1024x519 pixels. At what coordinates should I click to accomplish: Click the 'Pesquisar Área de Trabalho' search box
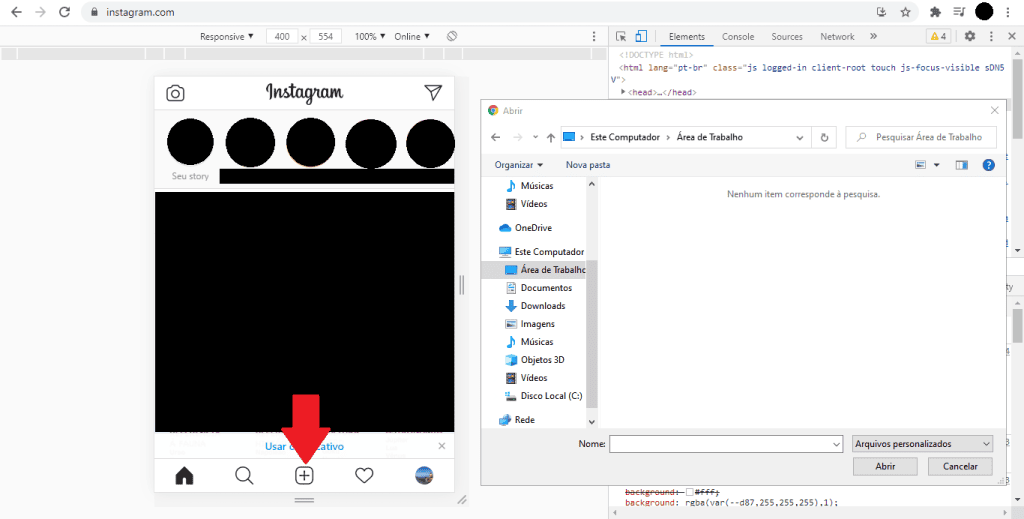pyautogui.click(x=921, y=137)
